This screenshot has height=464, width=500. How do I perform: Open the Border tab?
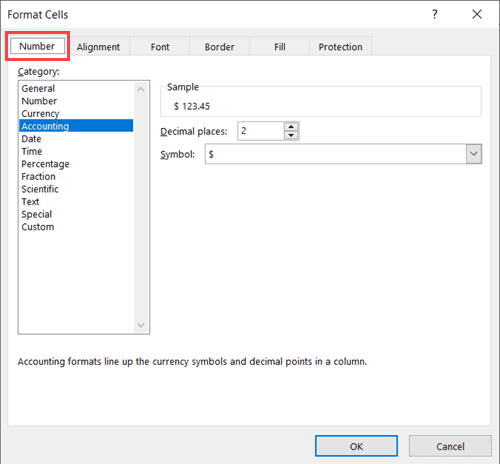[219, 47]
